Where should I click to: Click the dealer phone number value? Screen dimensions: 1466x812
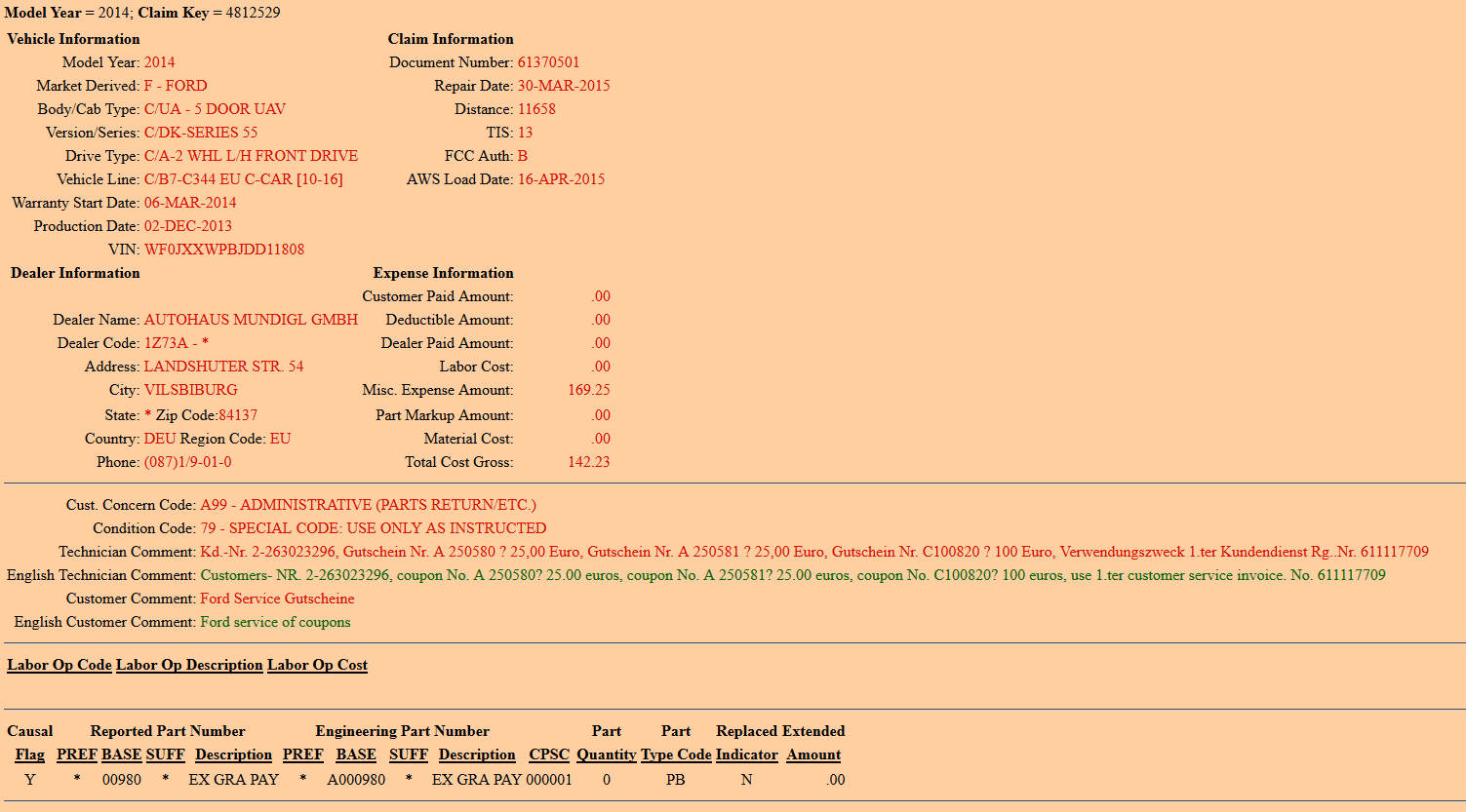pyautogui.click(x=187, y=462)
